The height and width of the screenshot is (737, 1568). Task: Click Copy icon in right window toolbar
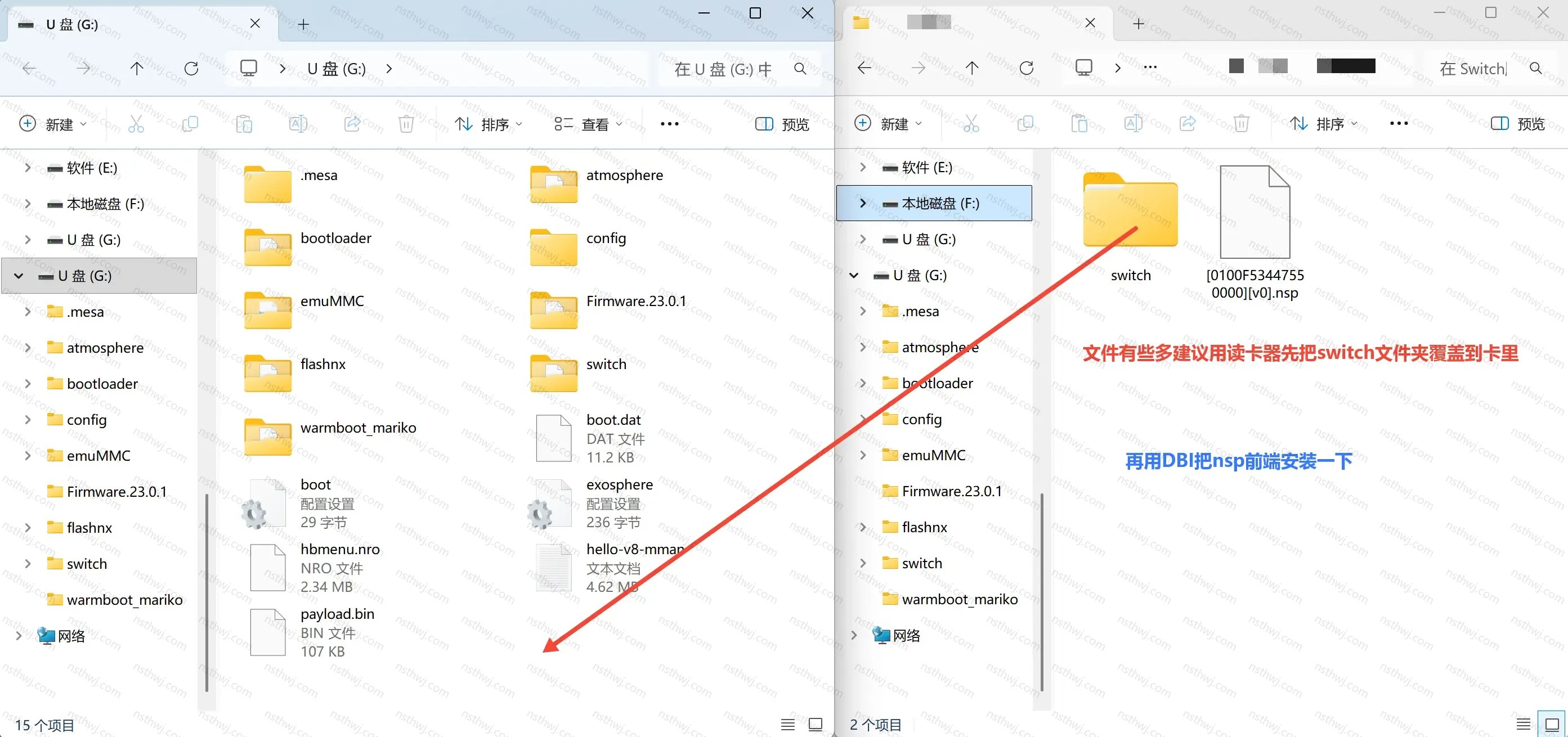[1025, 124]
